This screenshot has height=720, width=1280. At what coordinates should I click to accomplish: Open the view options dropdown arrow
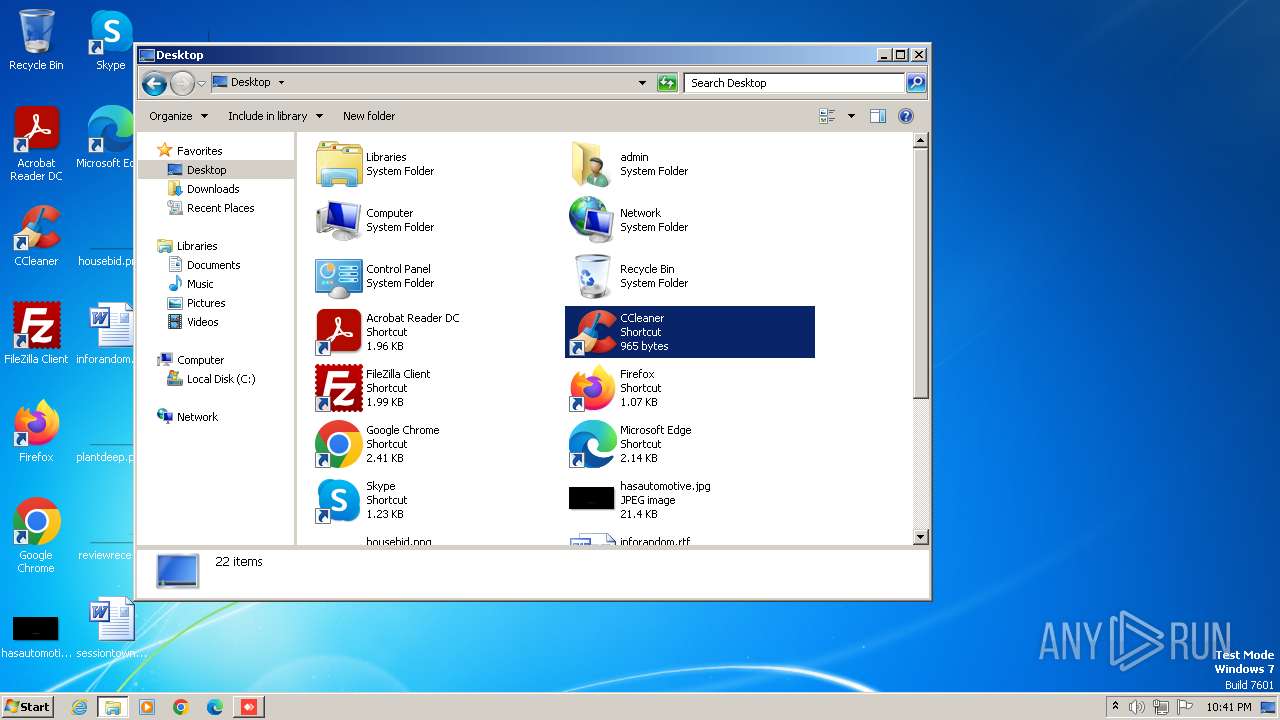pos(851,116)
